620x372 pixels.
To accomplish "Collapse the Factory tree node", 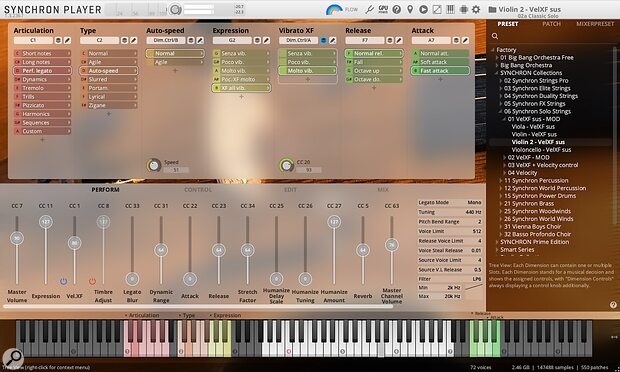I will (493, 50).
